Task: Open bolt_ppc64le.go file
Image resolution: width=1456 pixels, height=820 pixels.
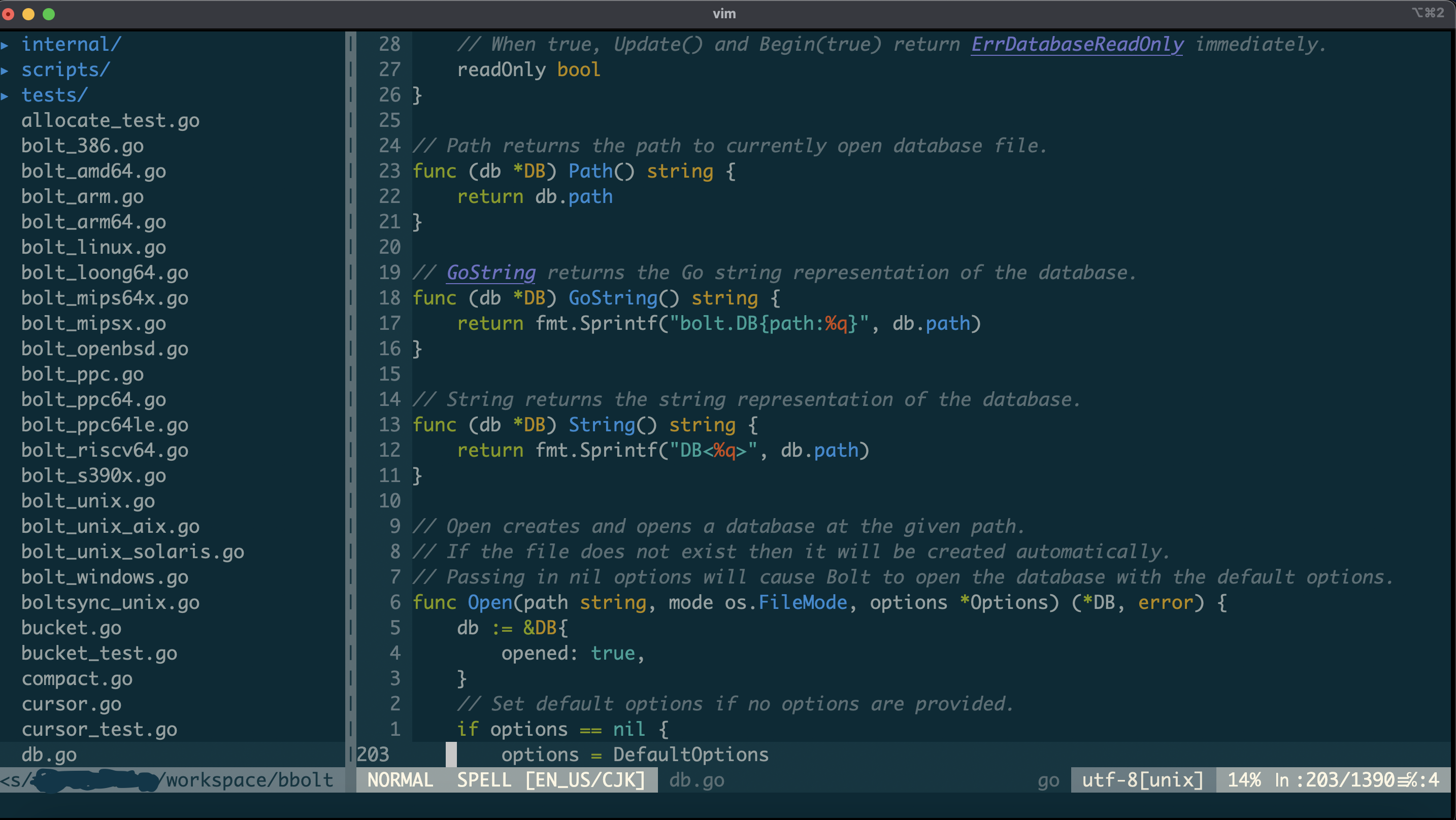Action: [105, 425]
